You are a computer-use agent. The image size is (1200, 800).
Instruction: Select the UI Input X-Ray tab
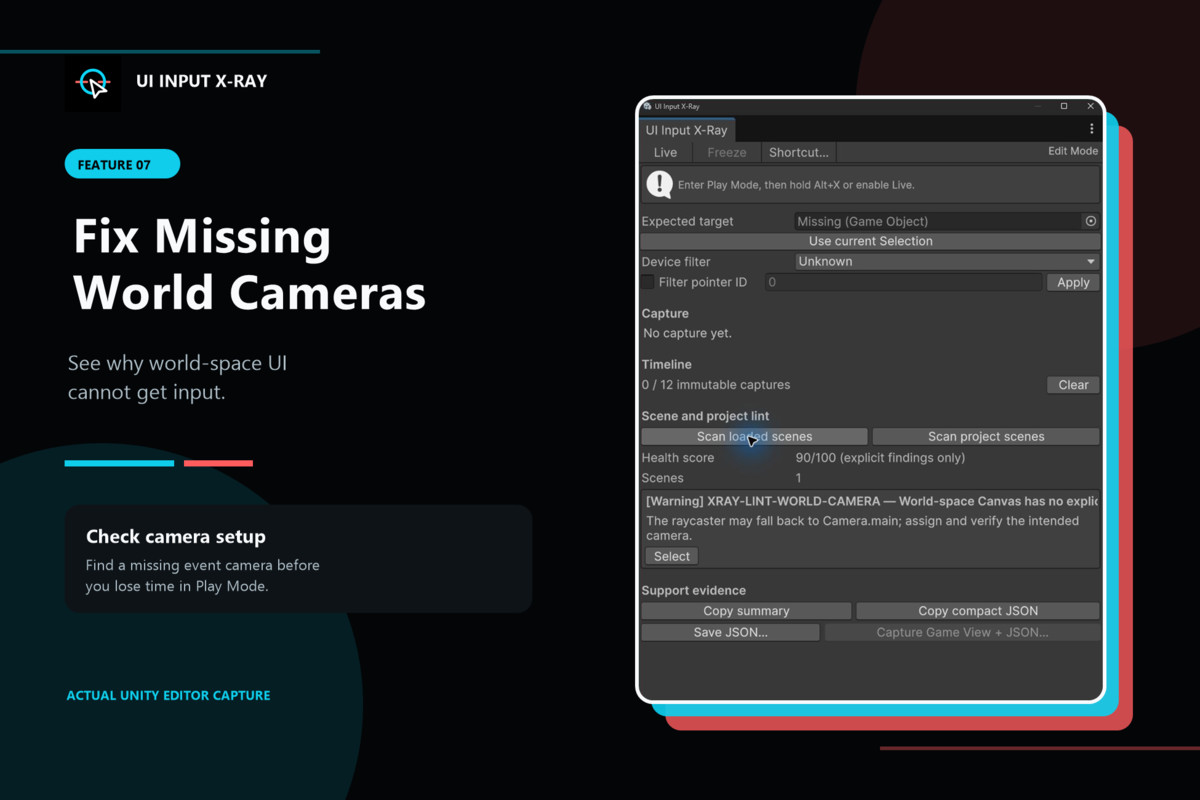pos(686,130)
